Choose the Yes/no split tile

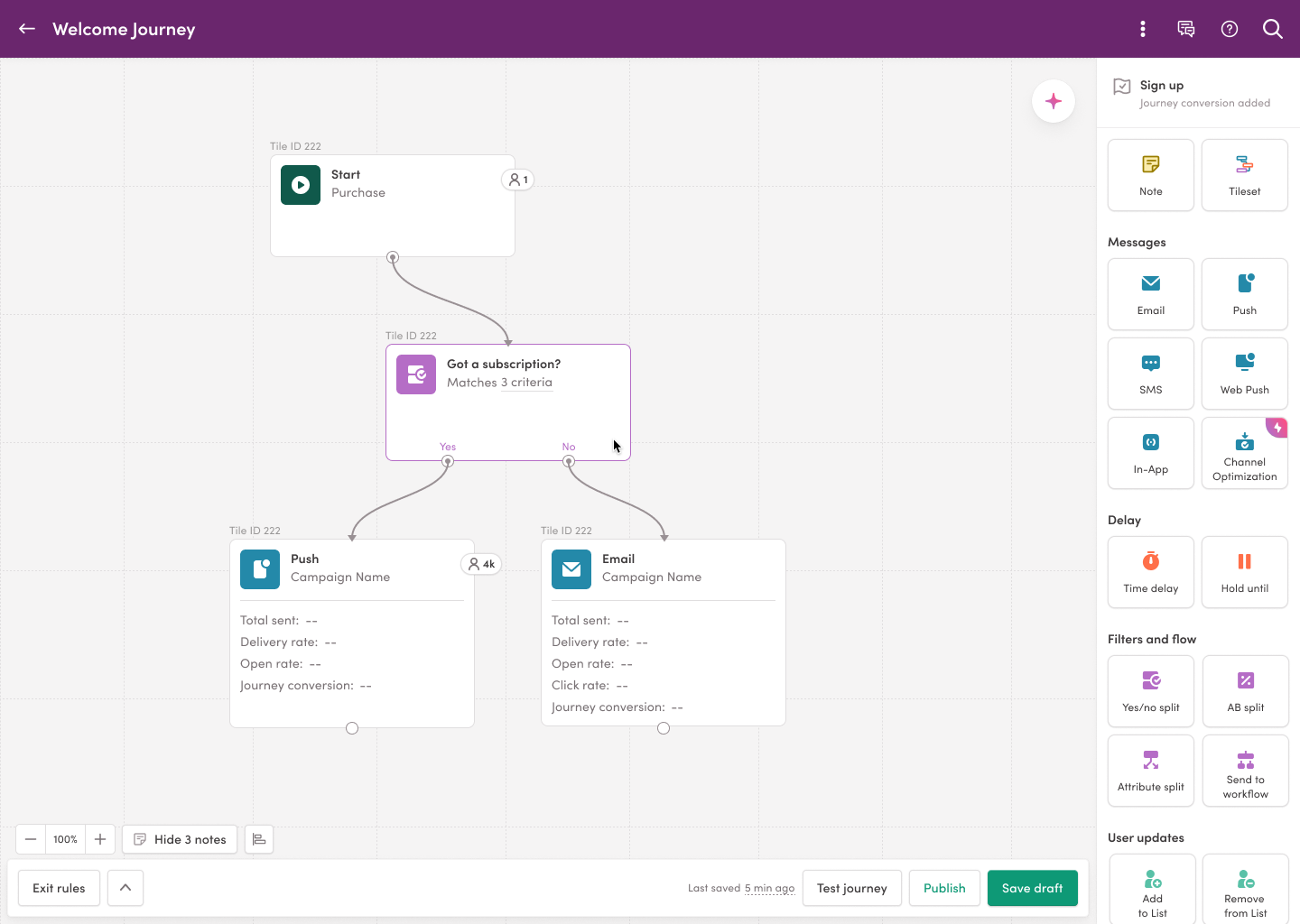tap(1151, 691)
